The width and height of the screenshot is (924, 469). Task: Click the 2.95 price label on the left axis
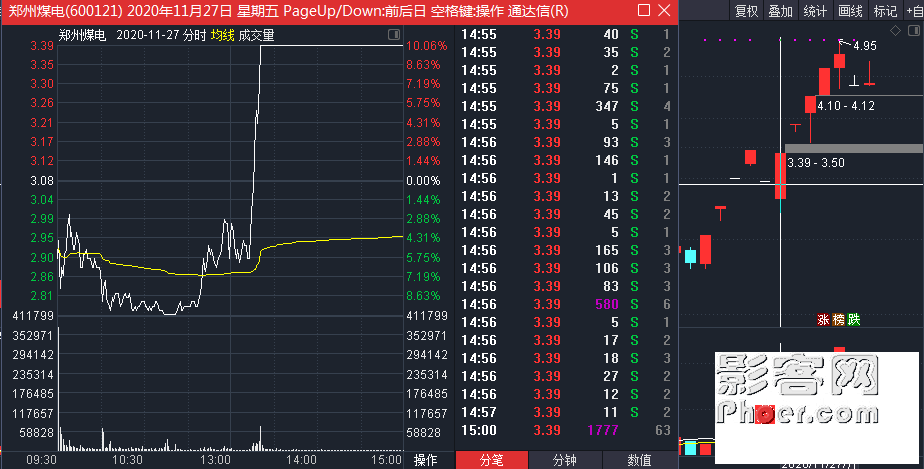(x=42, y=238)
